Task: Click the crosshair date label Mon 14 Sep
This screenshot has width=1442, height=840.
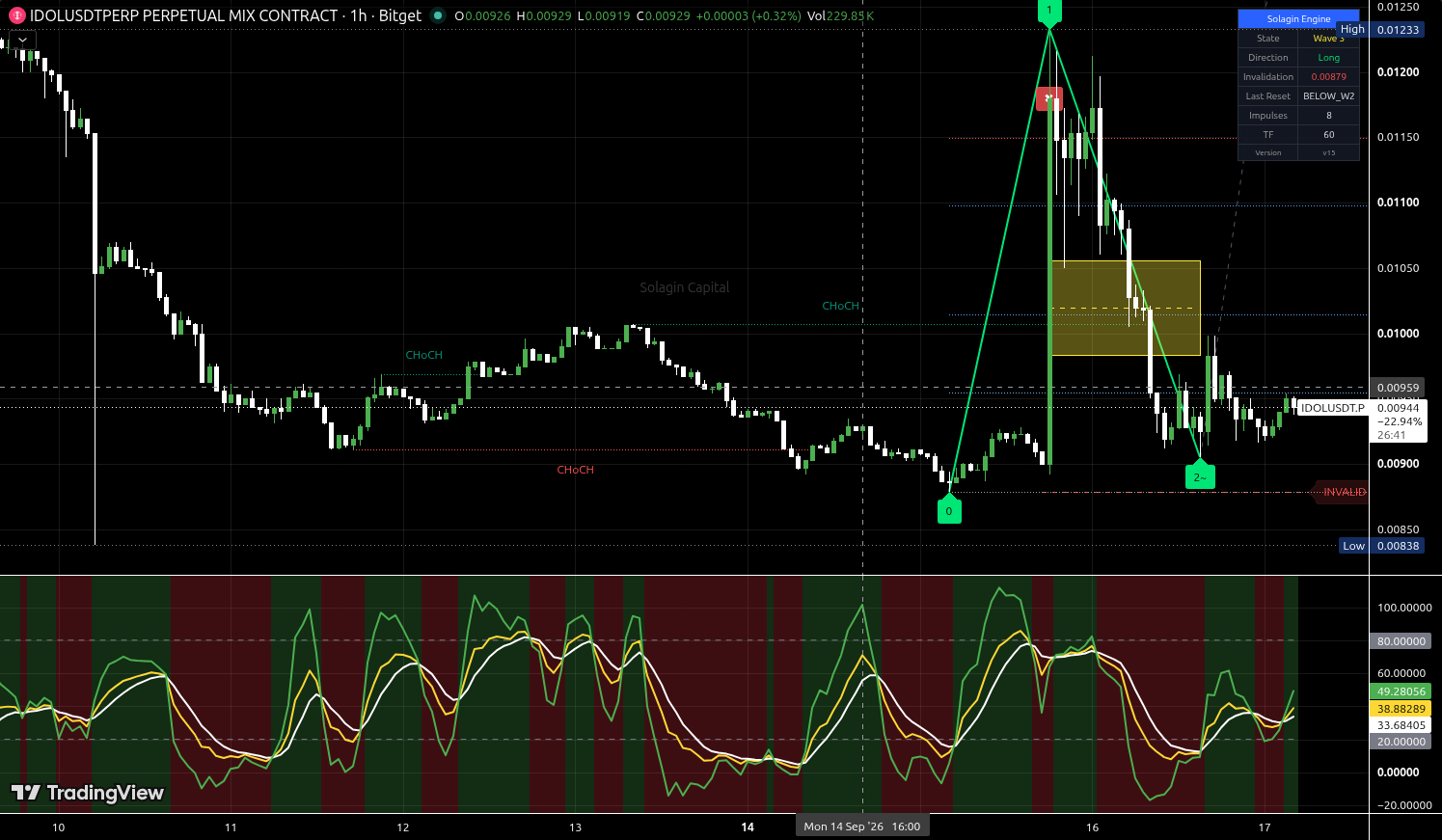Action: pyautogui.click(x=862, y=826)
